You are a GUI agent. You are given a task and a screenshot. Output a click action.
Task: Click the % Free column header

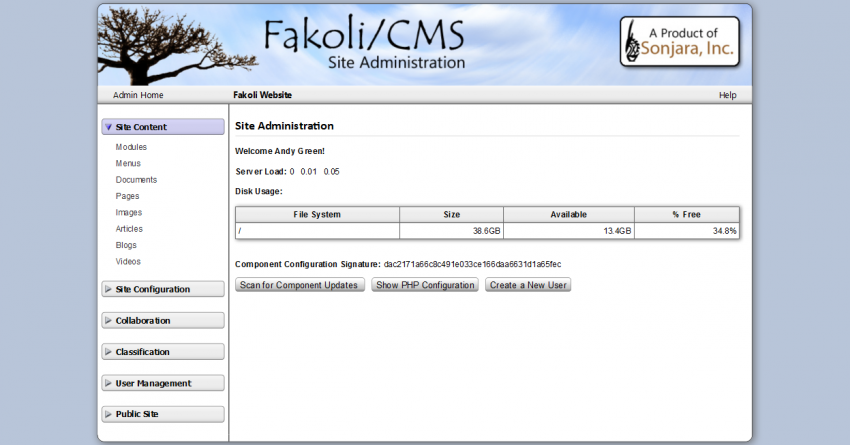click(687, 215)
